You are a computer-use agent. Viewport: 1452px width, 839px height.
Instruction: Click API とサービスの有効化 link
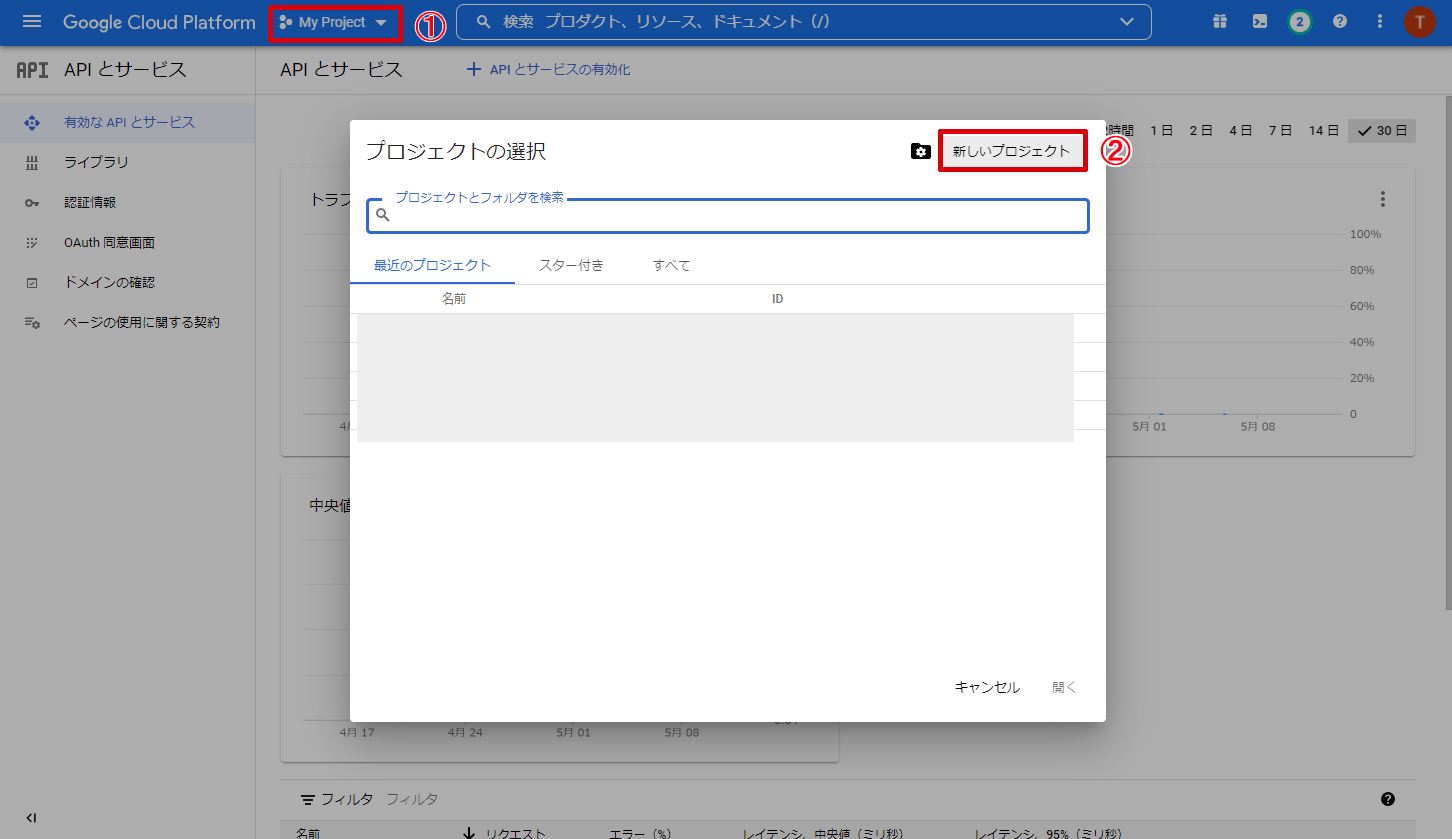click(549, 69)
